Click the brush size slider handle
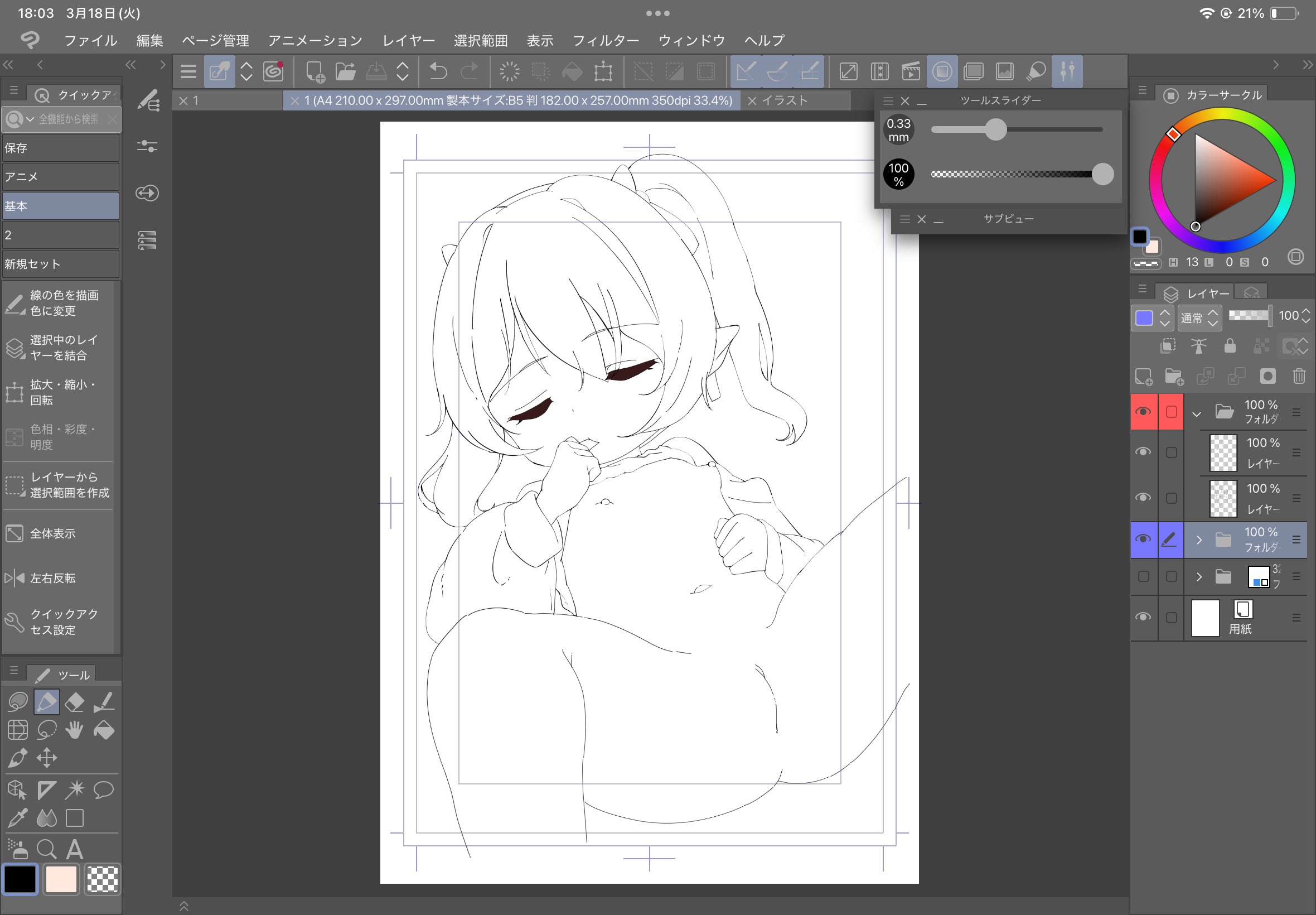Image resolution: width=1316 pixels, height=915 pixels. (996, 129)
